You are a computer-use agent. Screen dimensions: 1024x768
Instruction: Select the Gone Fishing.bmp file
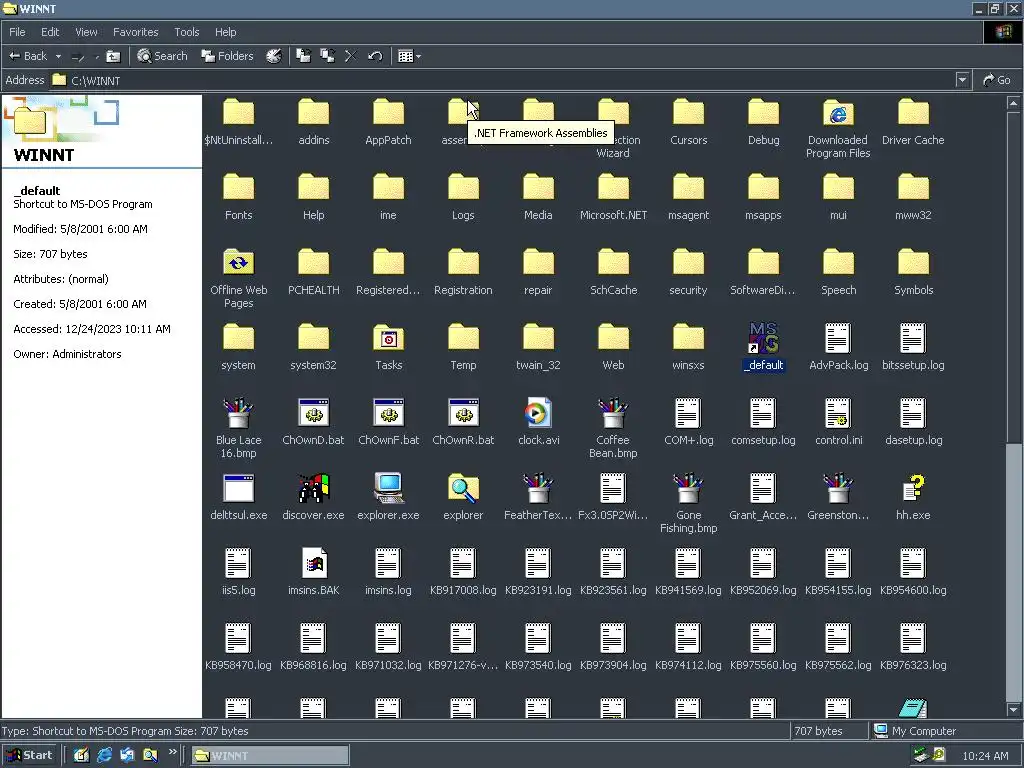688,504
